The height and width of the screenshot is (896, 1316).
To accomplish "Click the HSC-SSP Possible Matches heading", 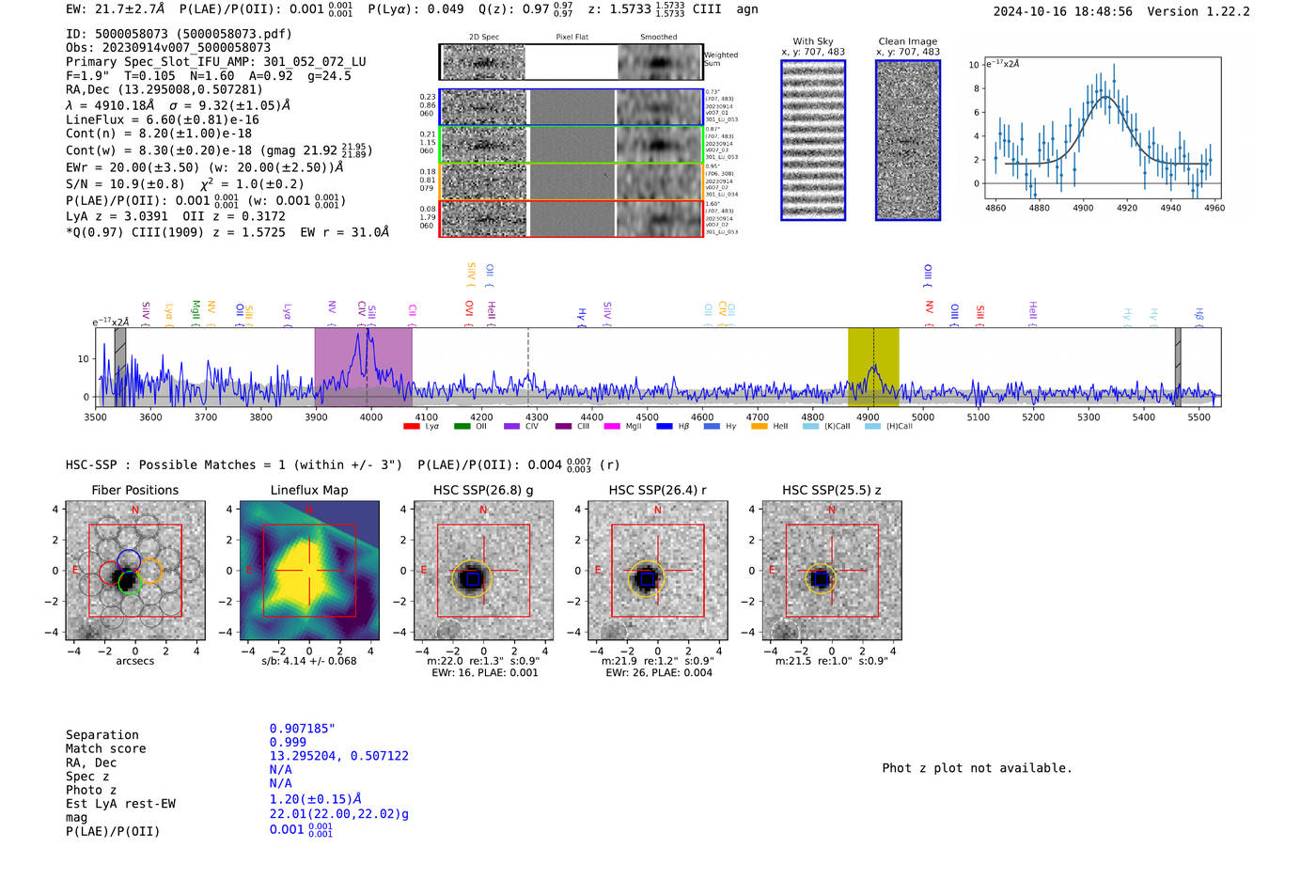I will (x=234, y=464).
